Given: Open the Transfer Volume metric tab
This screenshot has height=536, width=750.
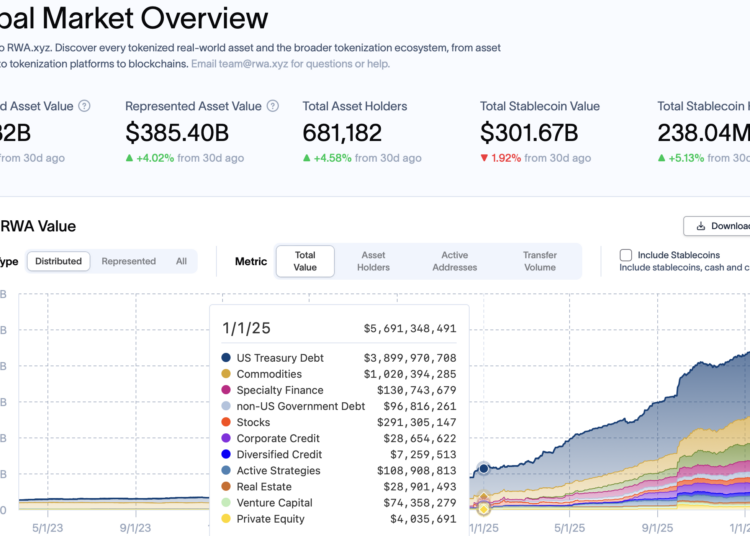Looking at the screenshot, I should click(x=539, y=261).
